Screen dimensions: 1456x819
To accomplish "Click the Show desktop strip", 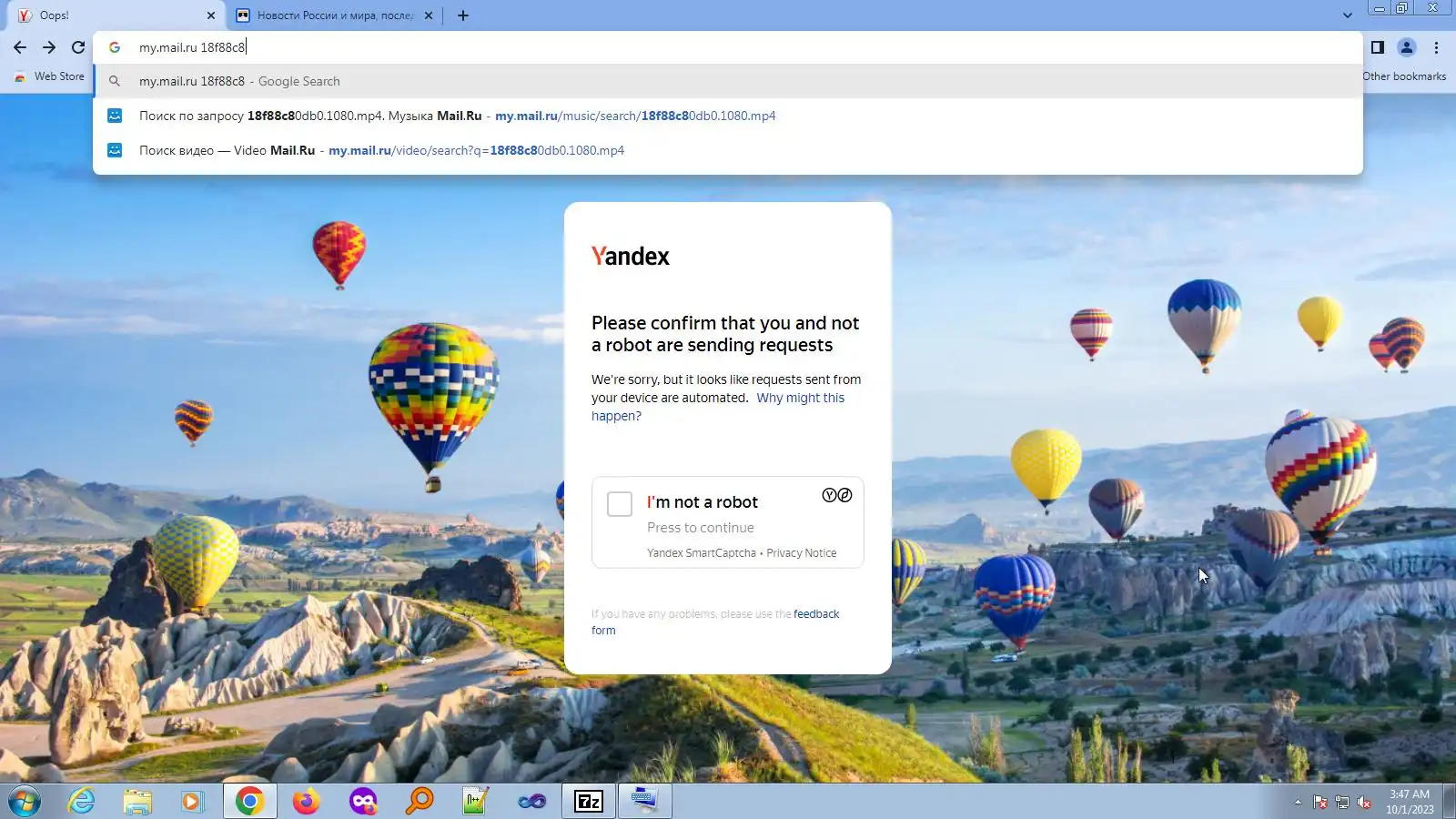I will [1449, 802].
